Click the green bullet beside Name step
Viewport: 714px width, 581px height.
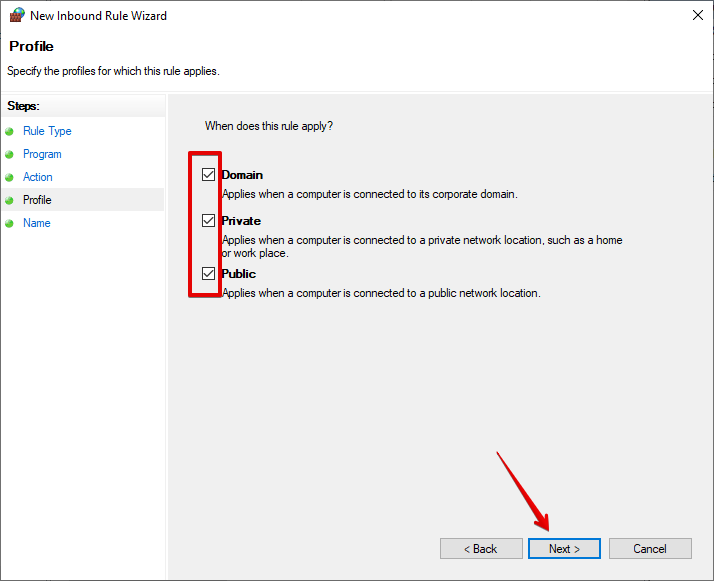pyautogui.click(x=10, y=223)
